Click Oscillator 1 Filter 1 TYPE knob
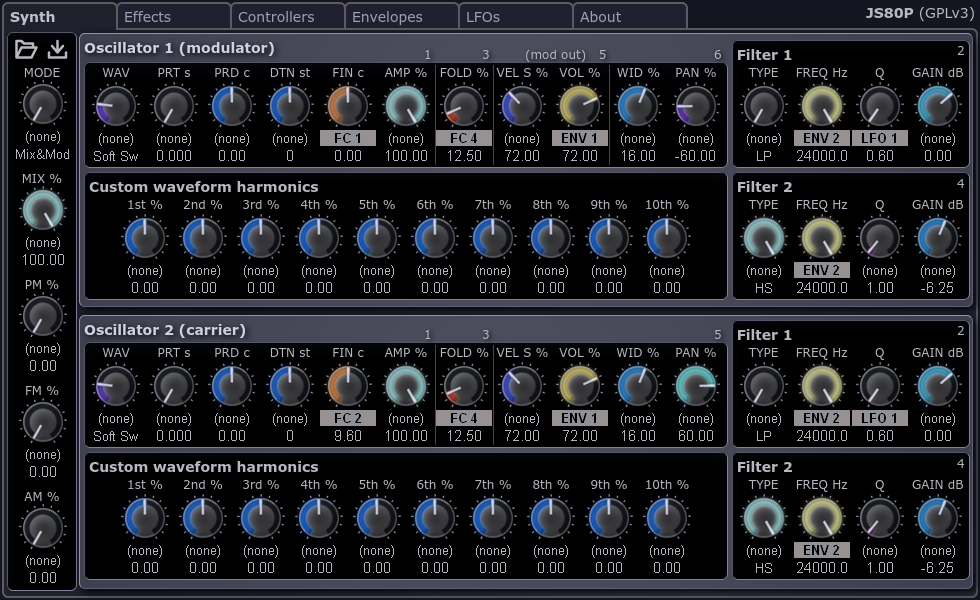This screenshot has width=980, height=600. pos(764,106)
